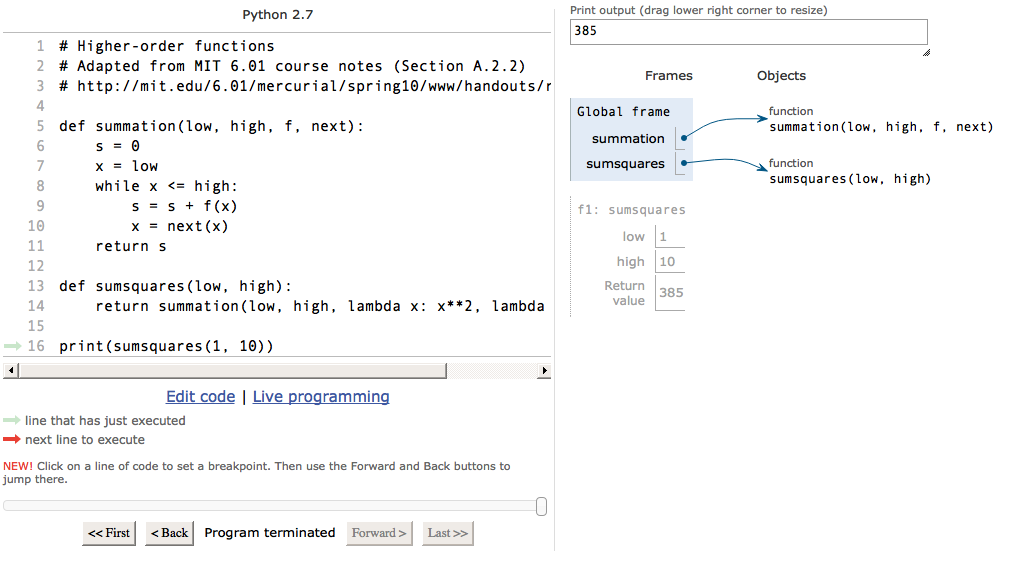Click the summation function object
The height and width of the screenshot is (566, 1012).
tap(880, 121)
